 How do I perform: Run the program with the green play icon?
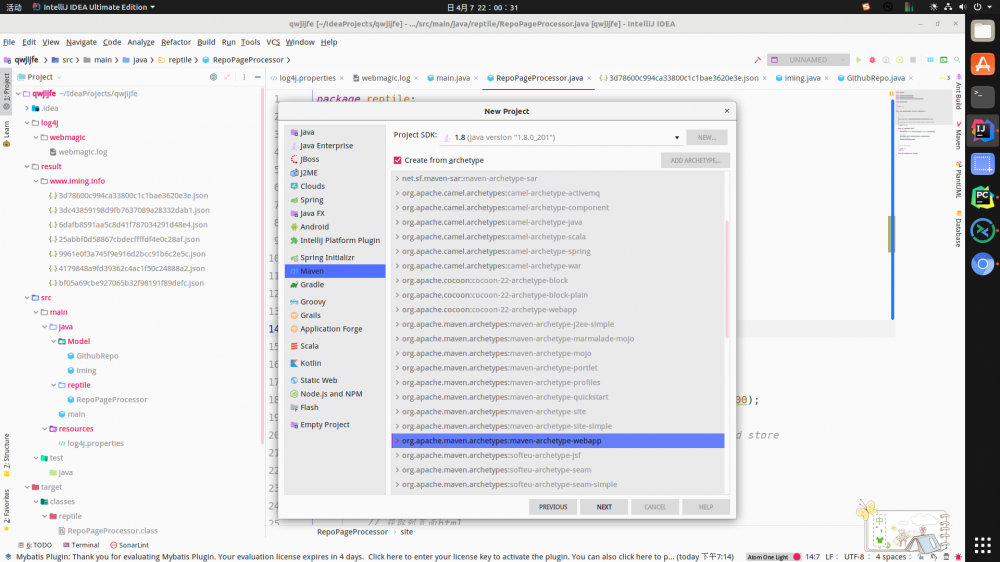point(858,60)
